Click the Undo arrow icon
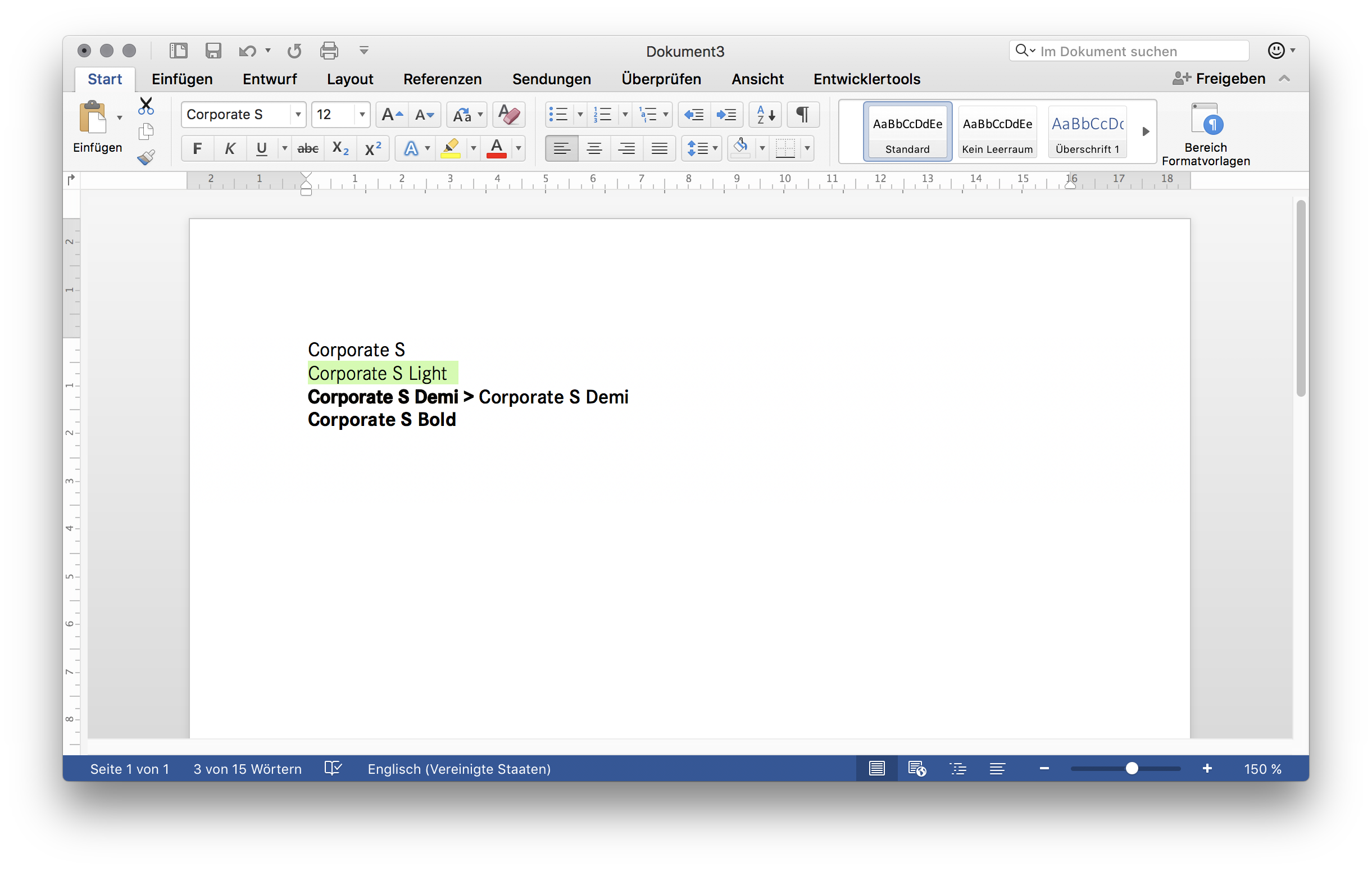The image size is (1372, 871). point(247,51)
